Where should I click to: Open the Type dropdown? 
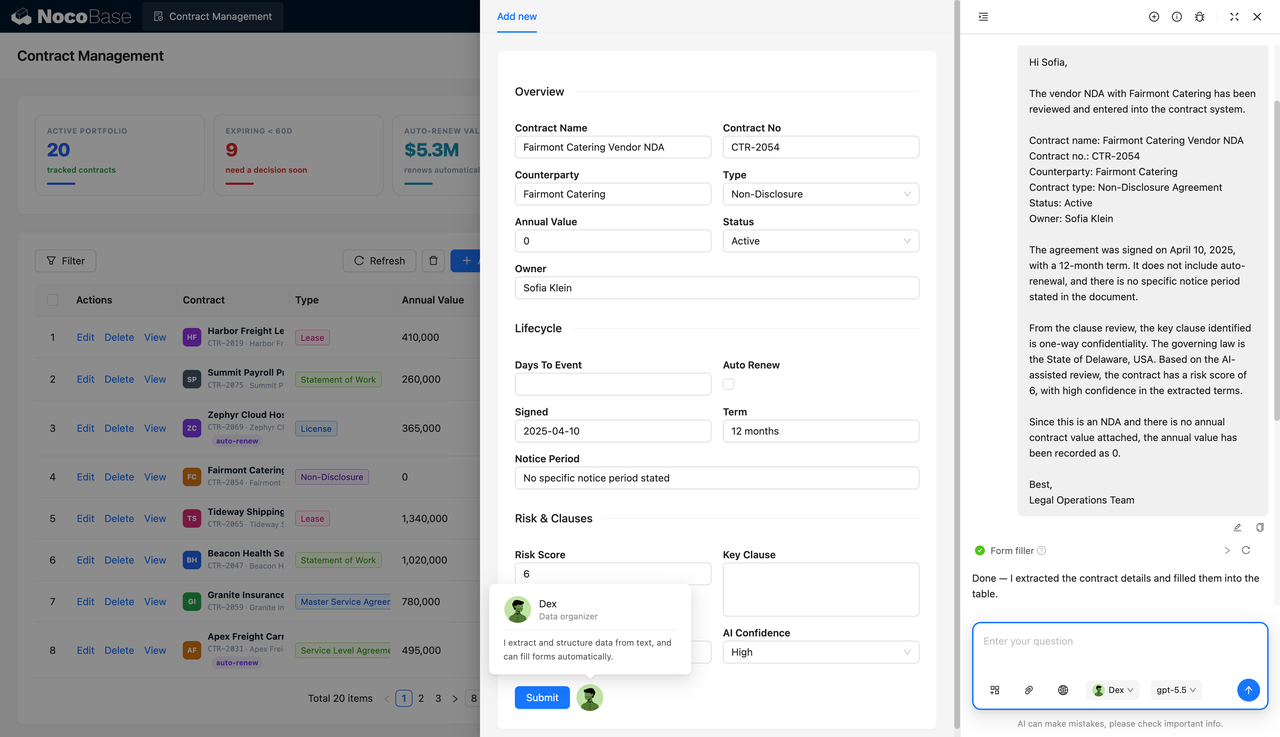coord(821,194)
